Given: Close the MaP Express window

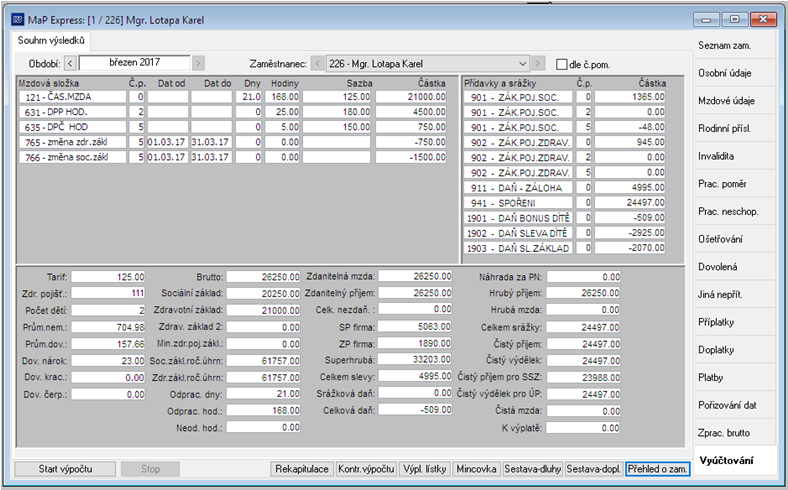Looking at the screenshot, I should click(763, 20).
